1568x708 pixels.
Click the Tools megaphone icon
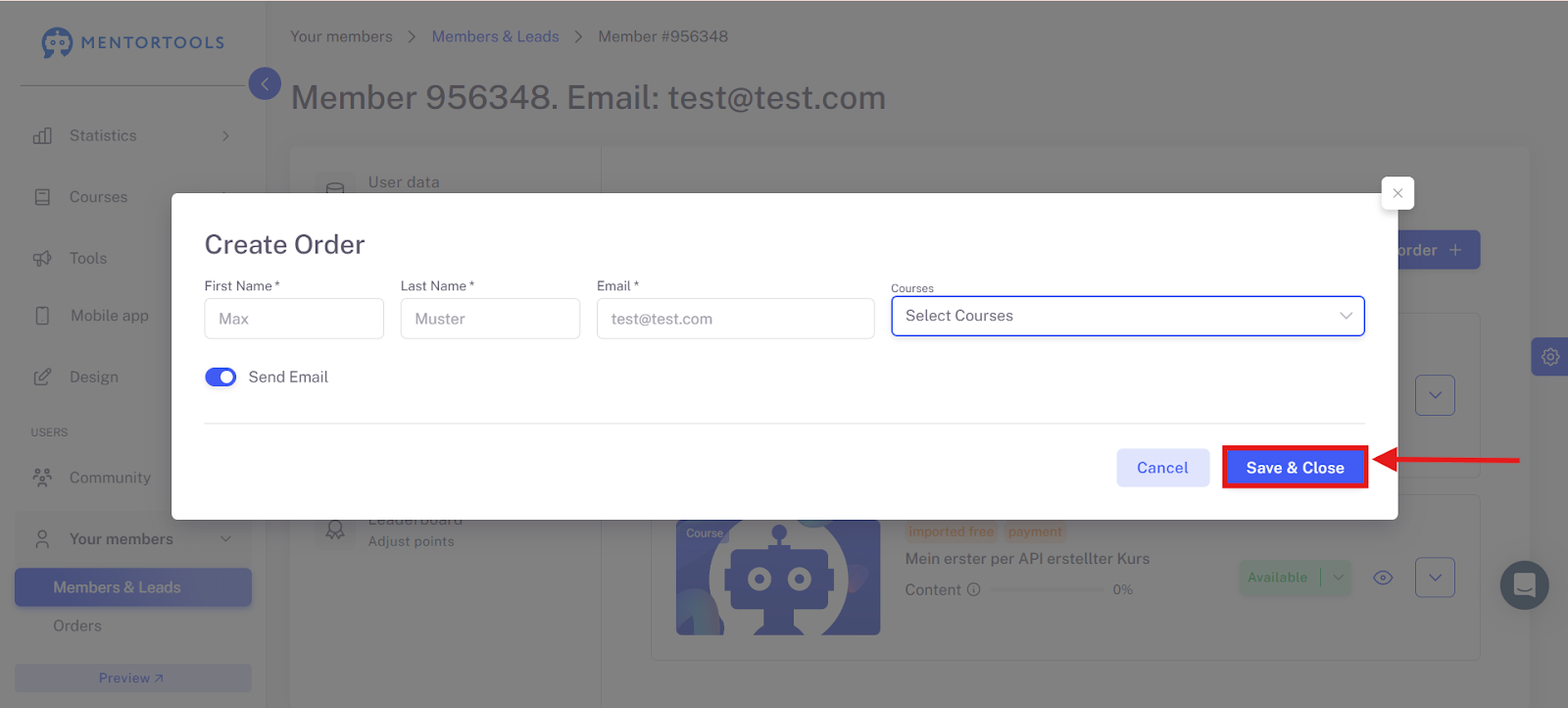[42, 259]
